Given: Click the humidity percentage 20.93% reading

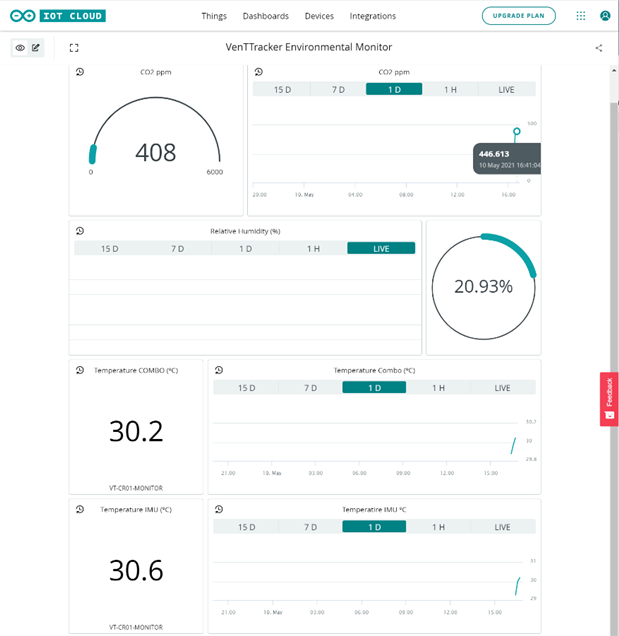Looking at the screenshot, I should click(x=483, y=286).
